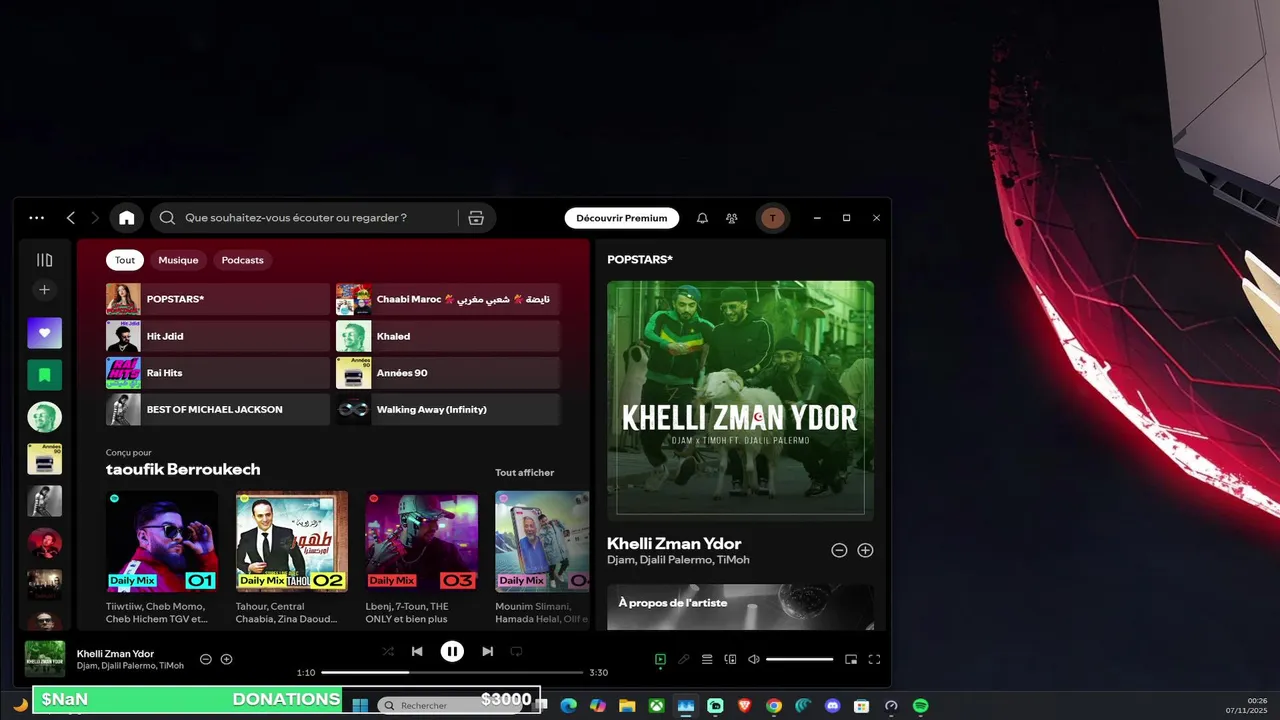The height and width of the screenshot is (720, 1280).
Task: Open the Rai Hits playlist tile
Action: point(218,373)
